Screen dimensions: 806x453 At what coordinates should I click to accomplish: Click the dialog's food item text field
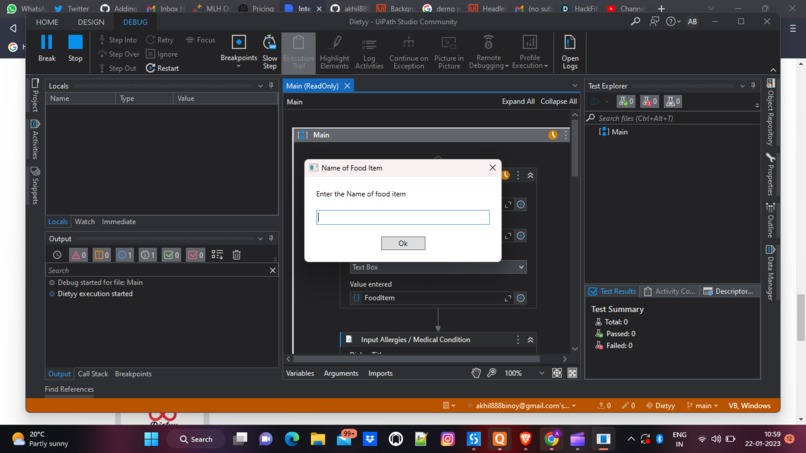[x=402, y=217]
